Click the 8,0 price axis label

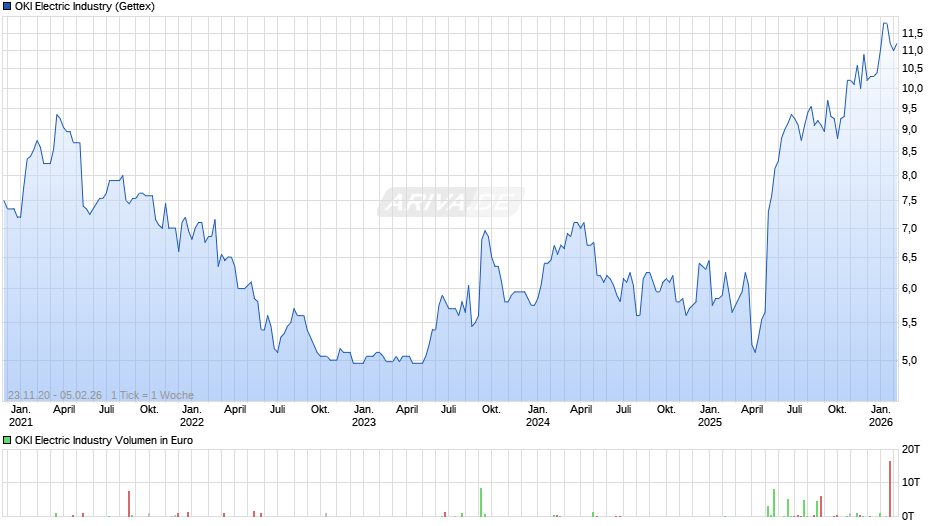909,176
